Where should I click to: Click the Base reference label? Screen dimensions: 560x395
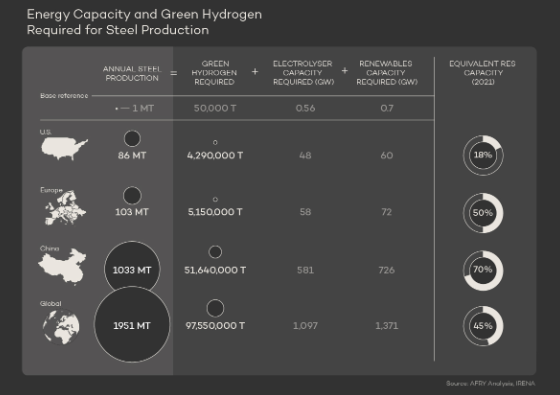(x=64, y=96)
